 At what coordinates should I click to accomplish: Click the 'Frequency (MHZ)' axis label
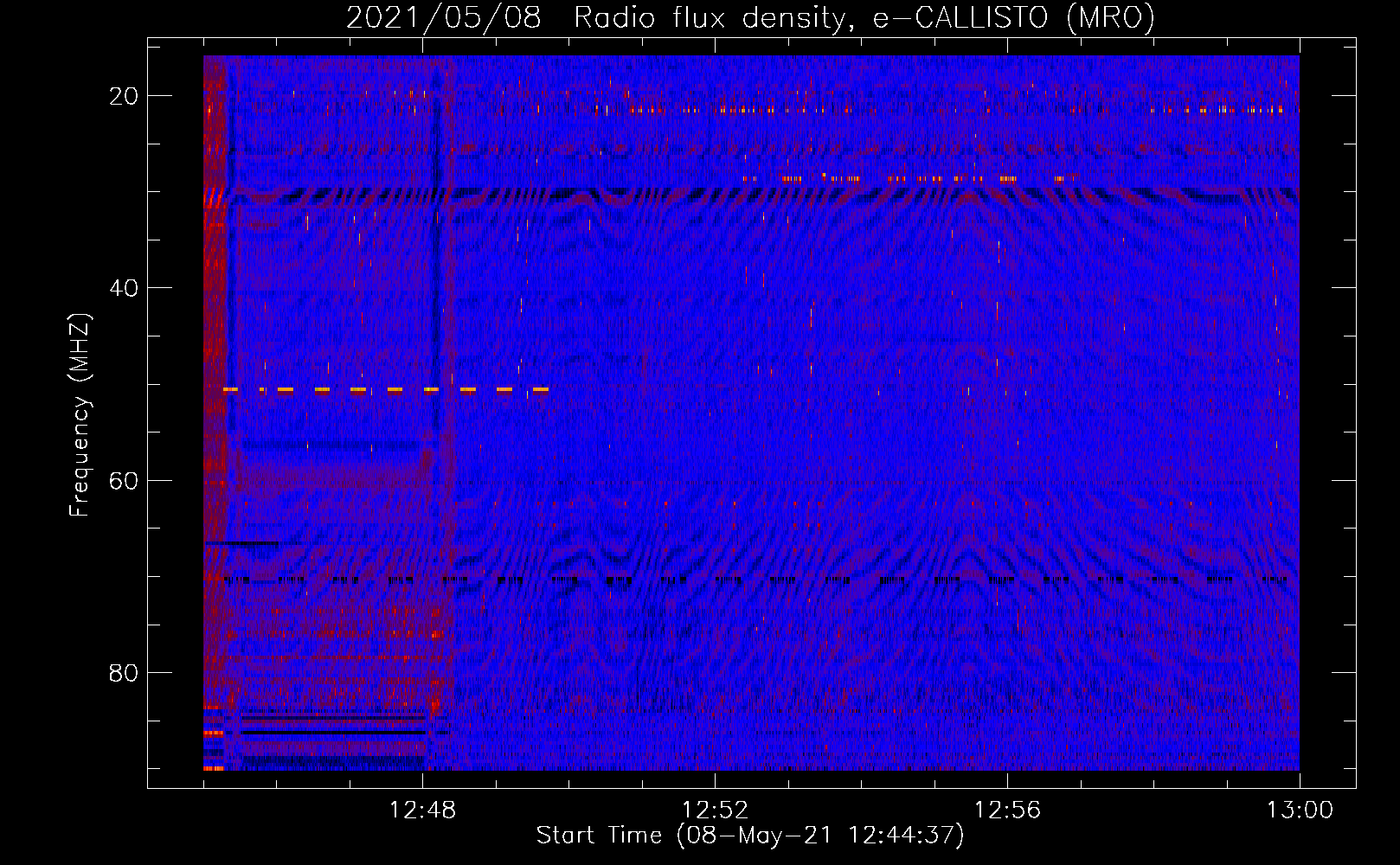(x=80, y=415)
